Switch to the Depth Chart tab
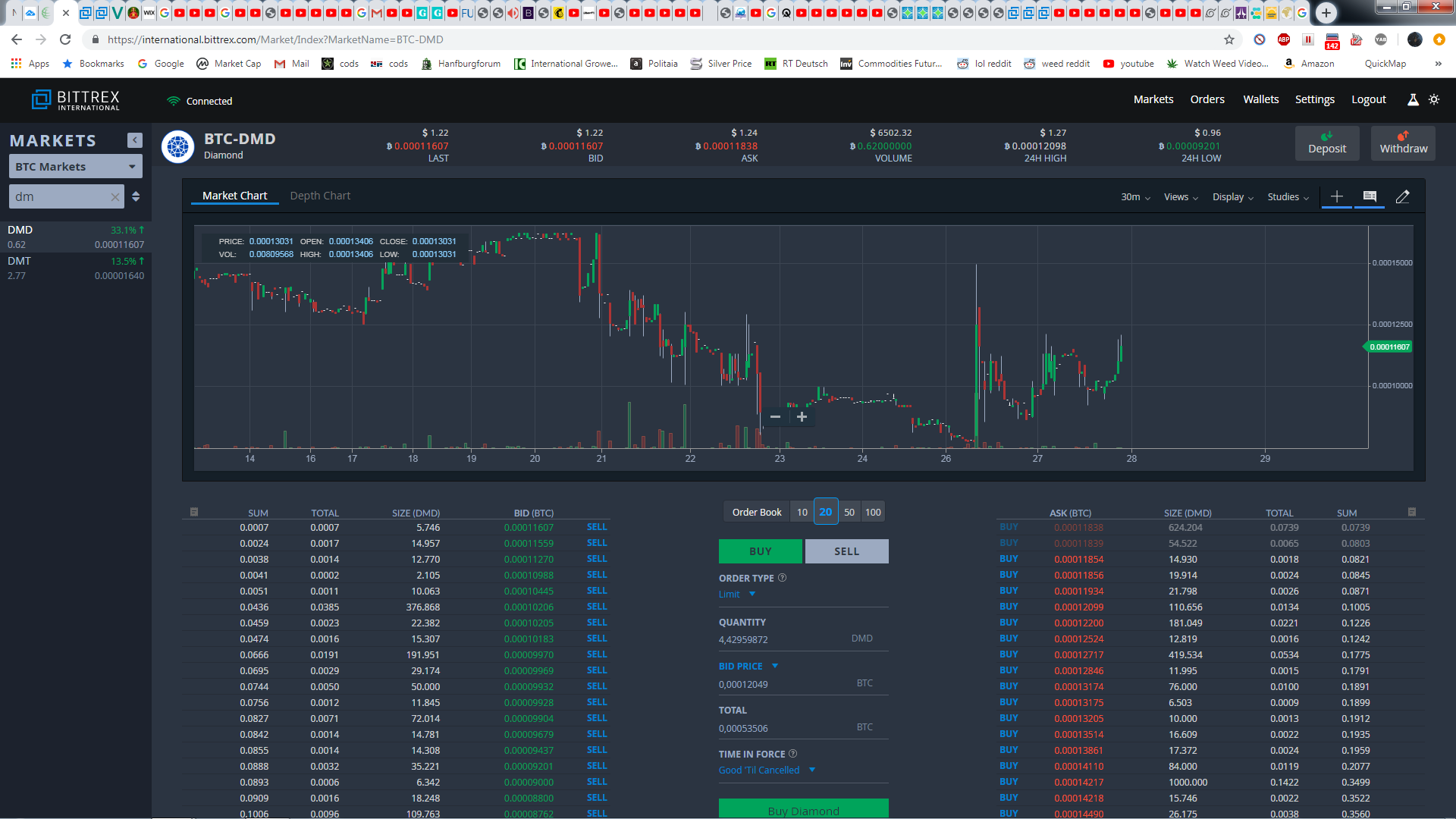The width and height of the screenshot is (1456, 819). coord(320,196)
